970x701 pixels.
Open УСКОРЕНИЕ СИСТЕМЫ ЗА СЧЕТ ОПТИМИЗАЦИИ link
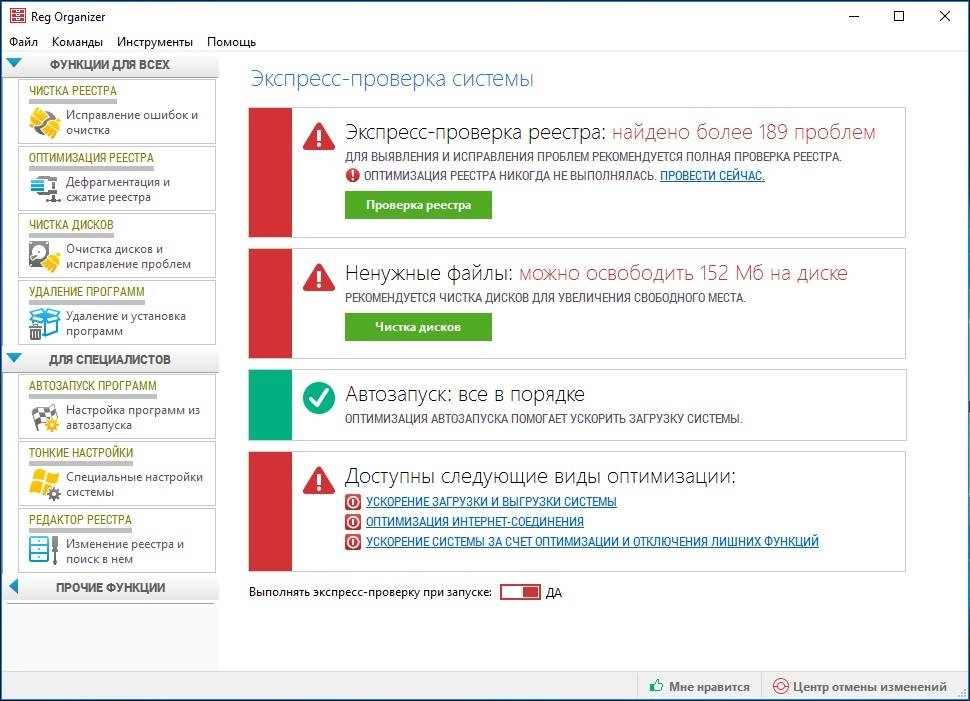point(592,542)
